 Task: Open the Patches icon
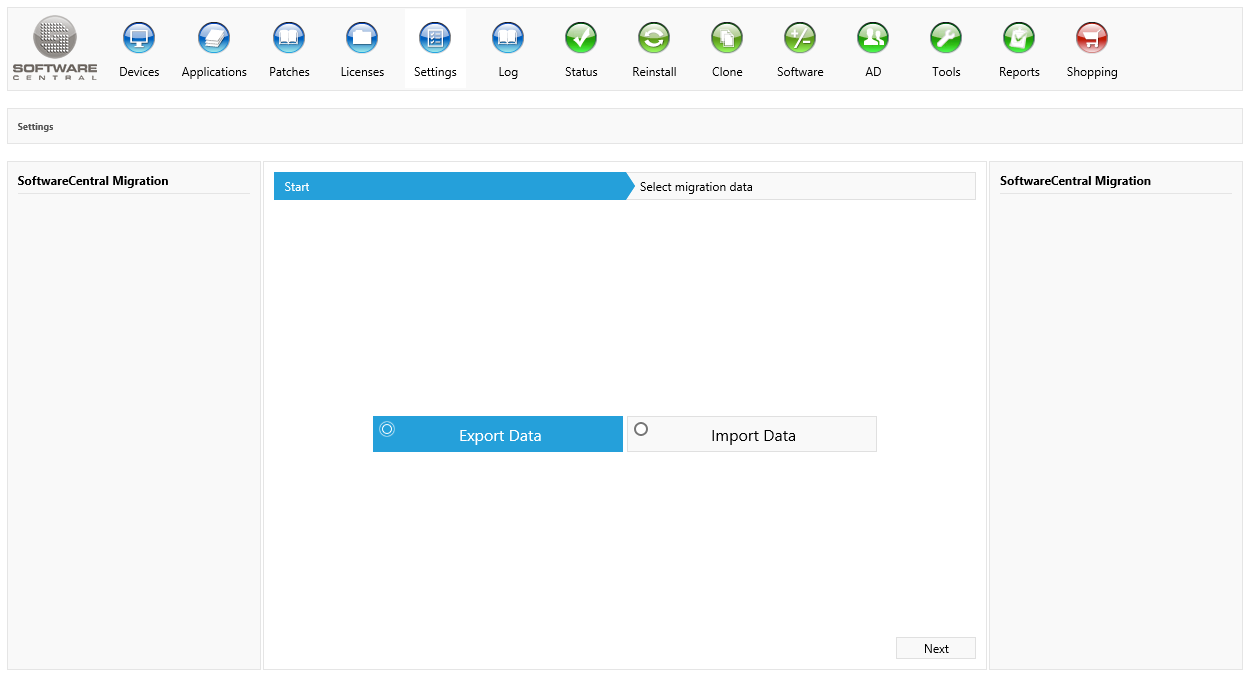pos(289,39)
